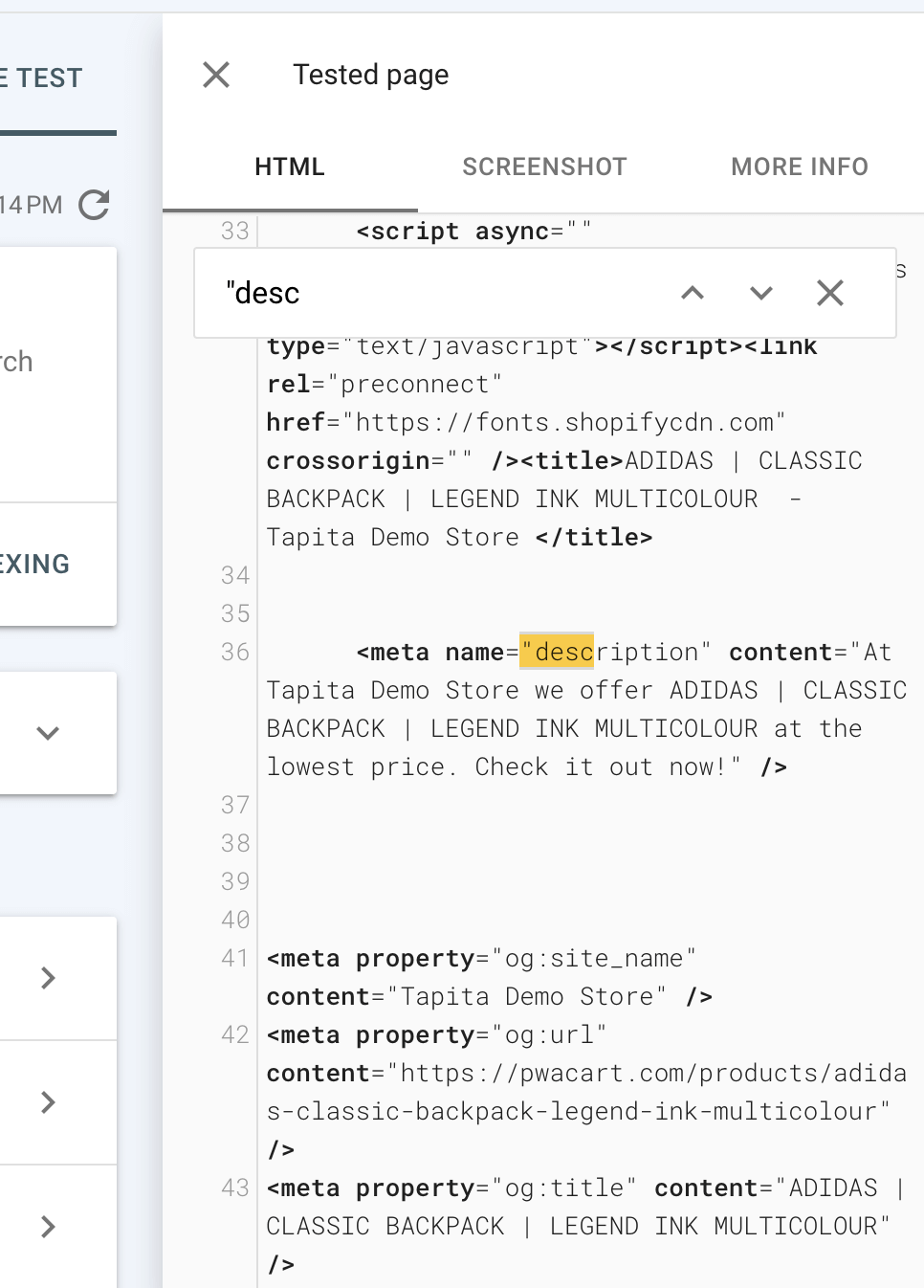This screenshot has height=1288, width=924.
Task: Select the TEST tab in background page
Action: pyautogui.click(x=43, y=78)
